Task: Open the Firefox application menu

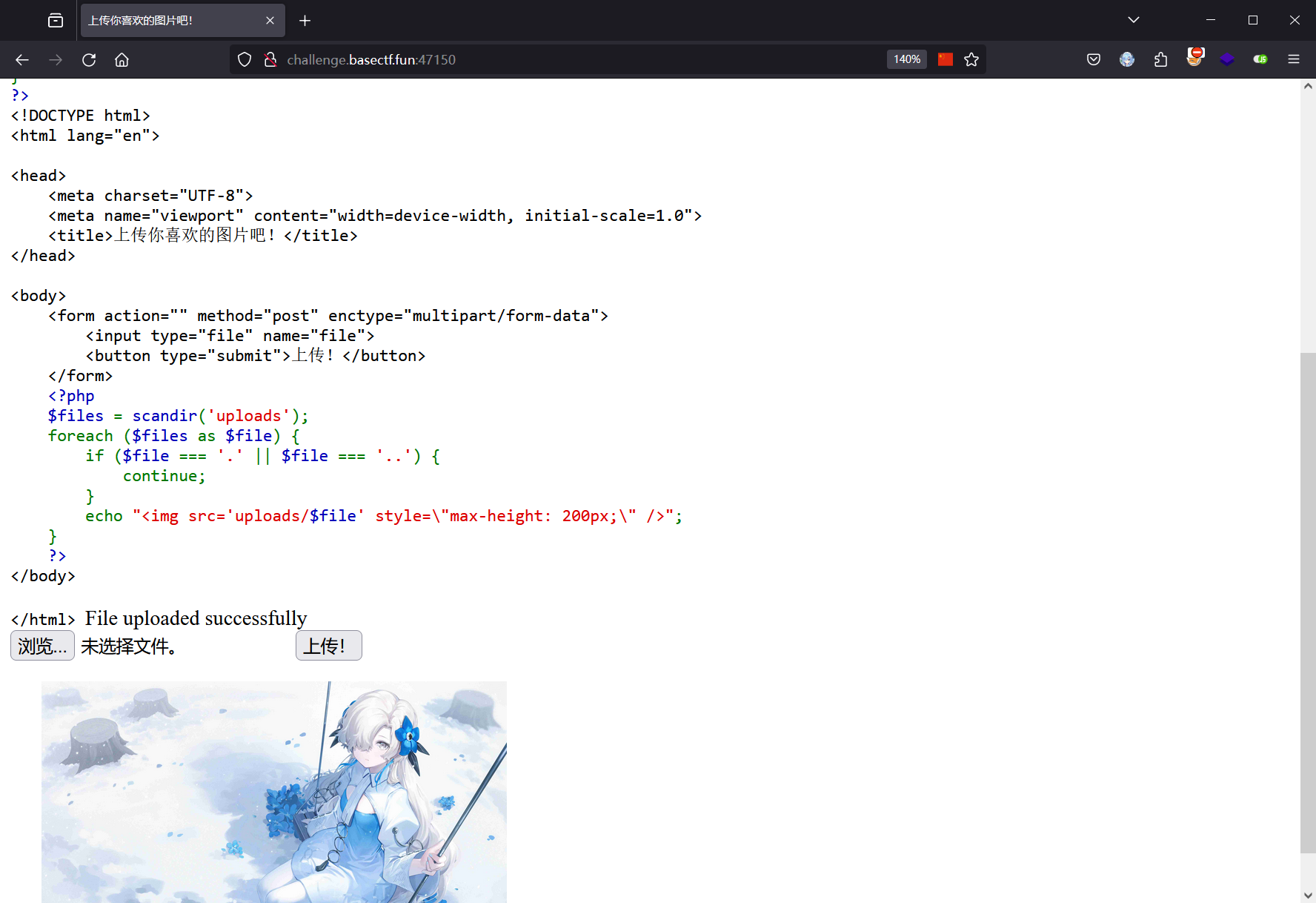Action: [x=1294, y=59]
